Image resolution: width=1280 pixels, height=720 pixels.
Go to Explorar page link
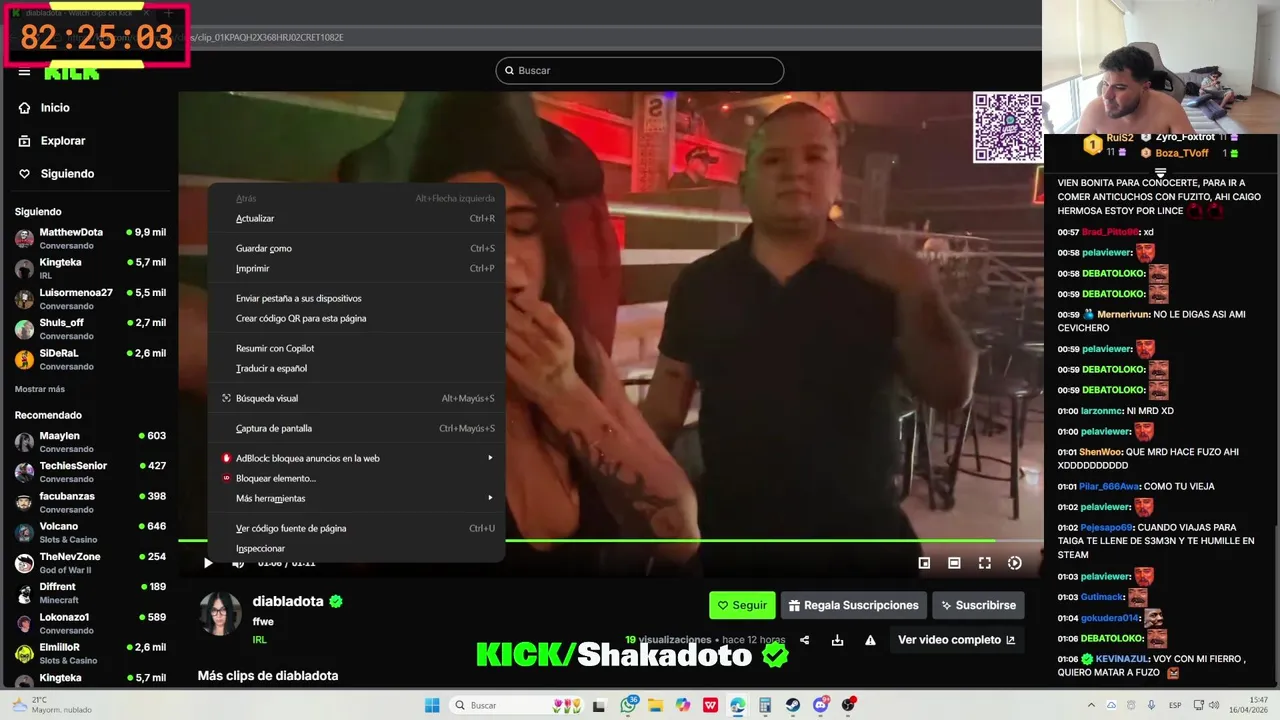coord(63,141)
